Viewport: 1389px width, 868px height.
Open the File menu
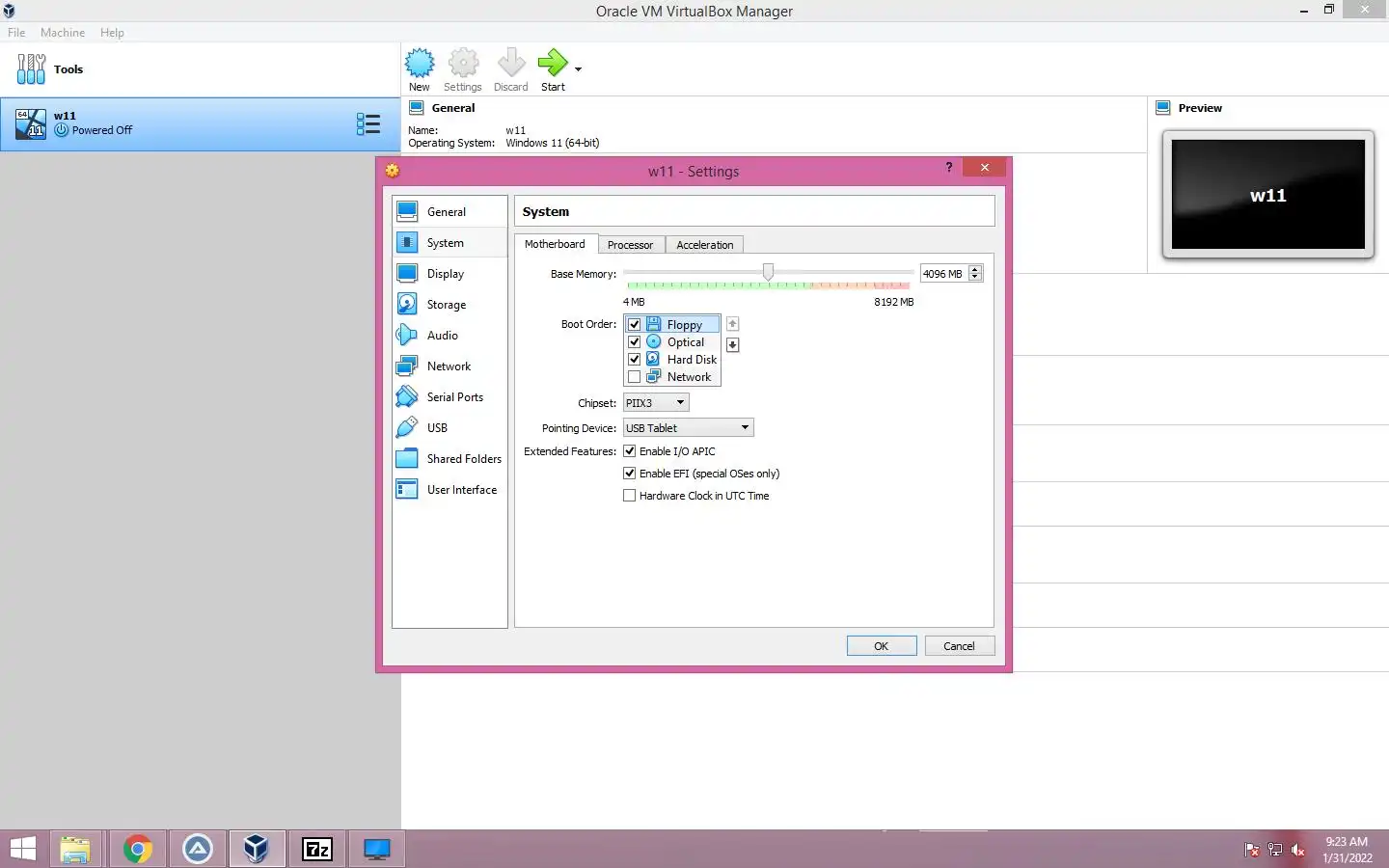coord(16,32)
